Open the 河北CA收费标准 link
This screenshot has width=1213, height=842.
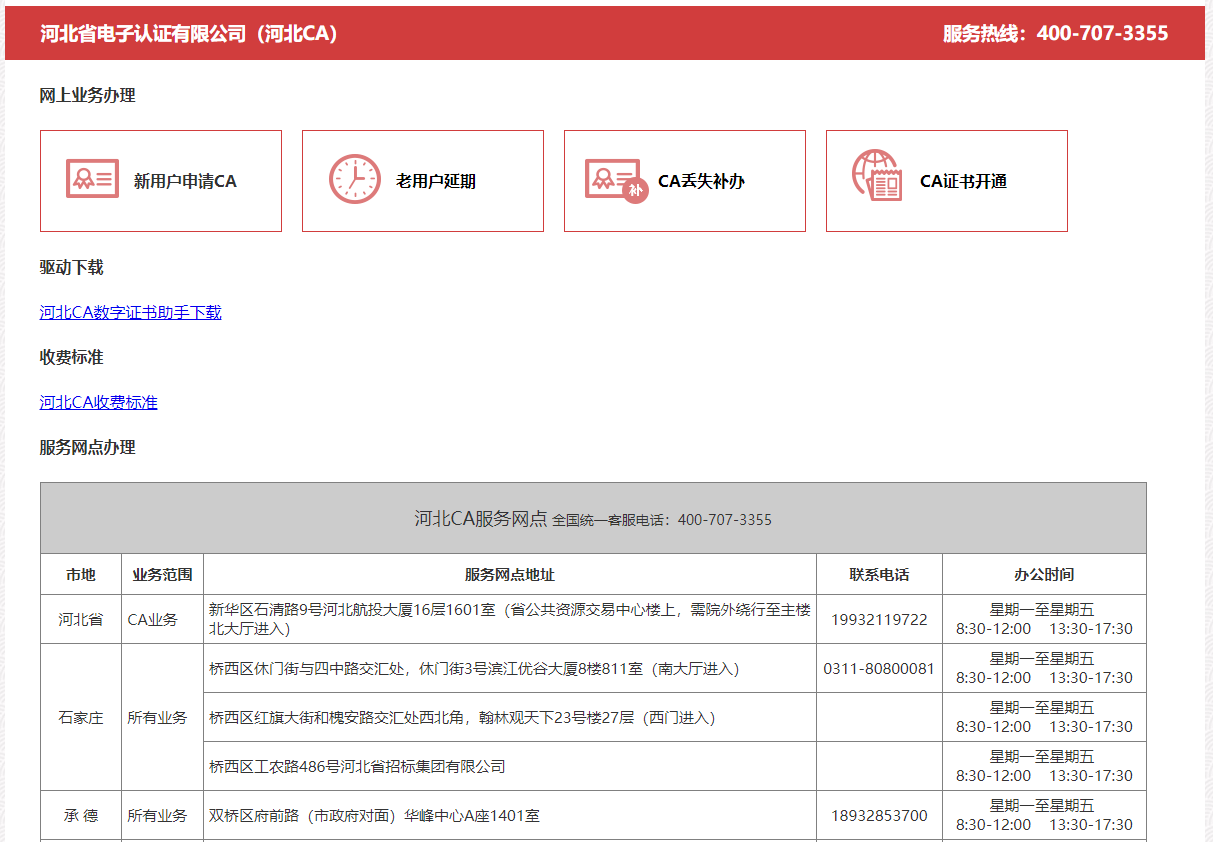click(98, 402)
